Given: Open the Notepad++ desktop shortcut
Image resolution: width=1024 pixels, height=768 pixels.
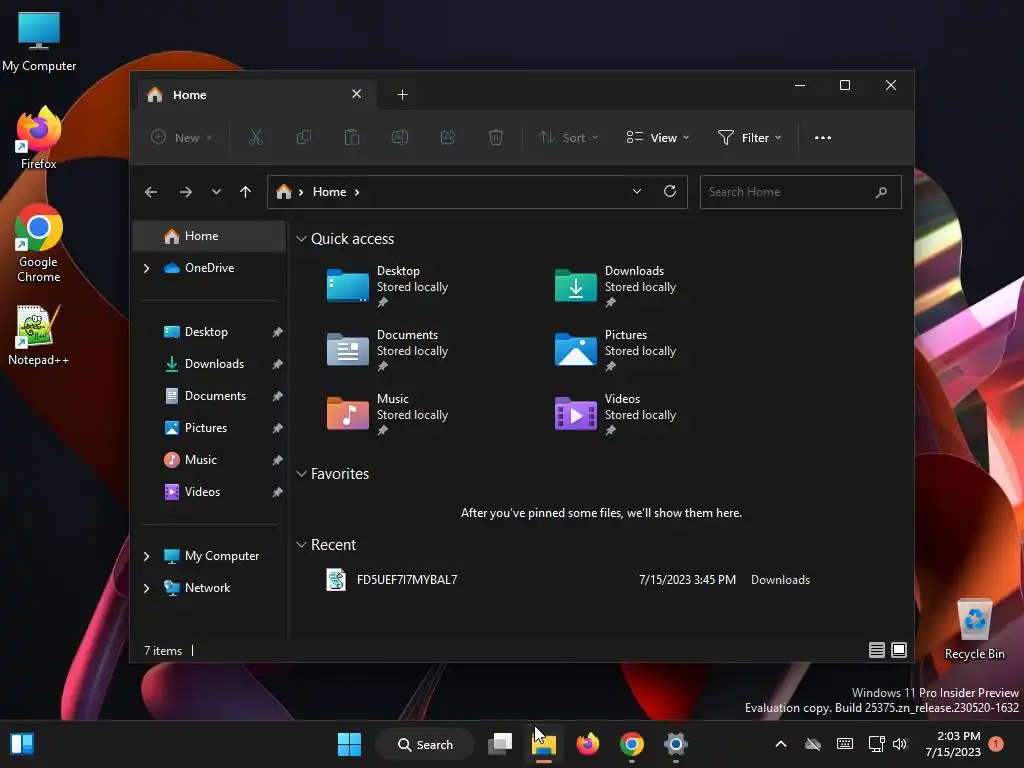Looking at the screenshot, I should [x=38, y=334].
